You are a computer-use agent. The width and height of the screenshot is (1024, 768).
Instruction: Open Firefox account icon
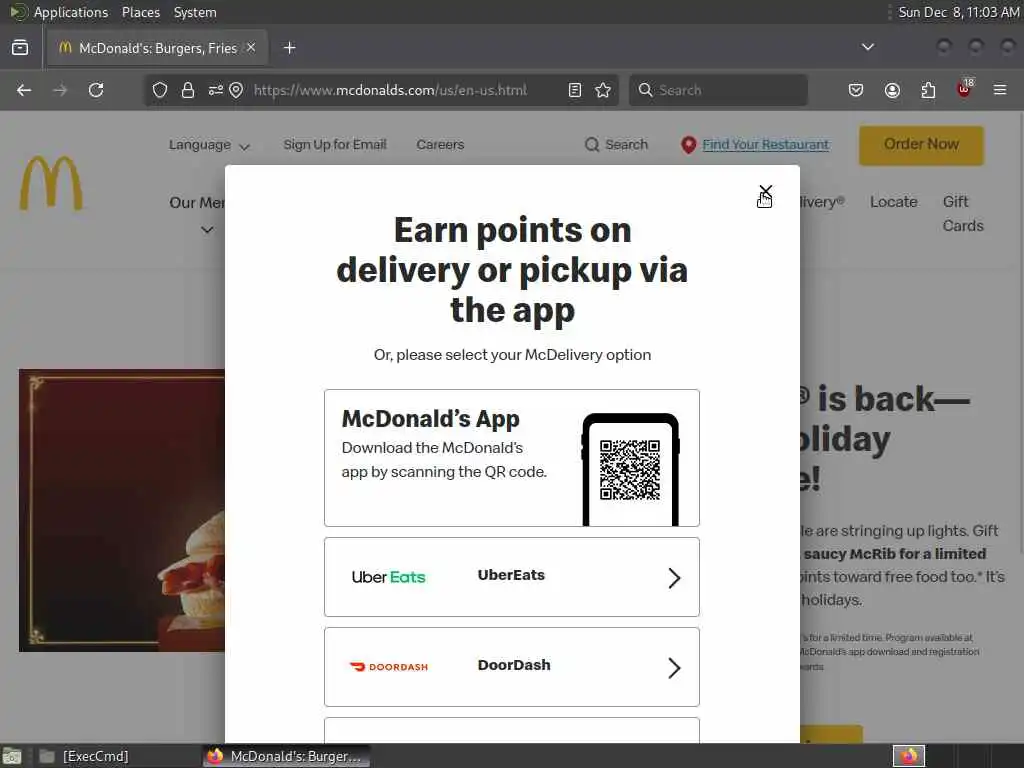(x=892, y=90)
